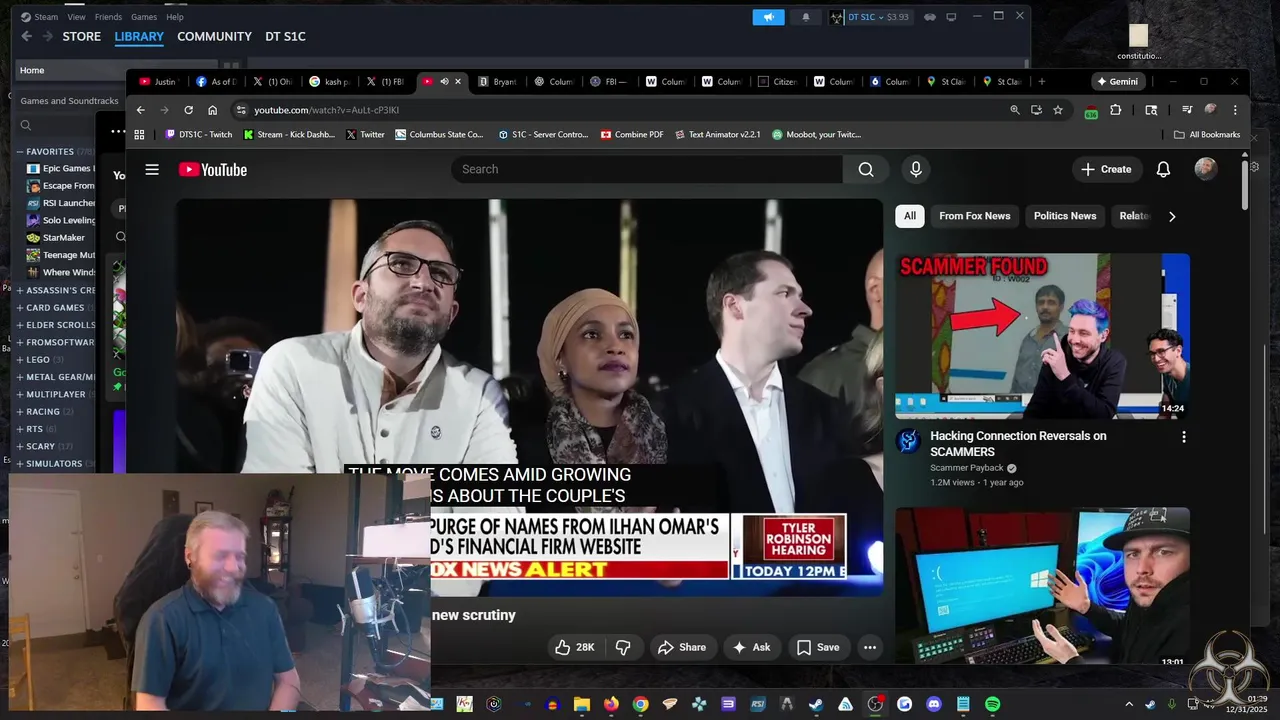Open the Steam LIBRARY tab
The height and width of the screenshot is (720, 1280).
point(139,36)
